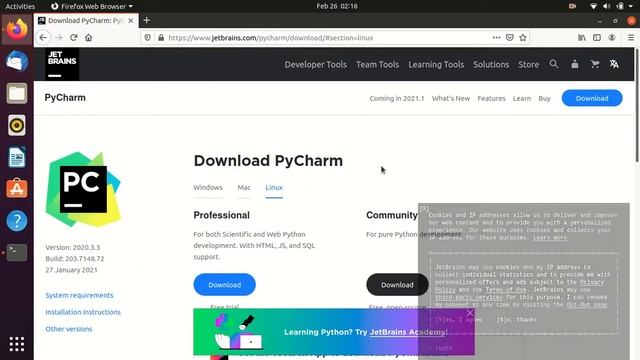Open the Help icon in dock
Viewport: 640px width, 360px height.
[17, 220]
